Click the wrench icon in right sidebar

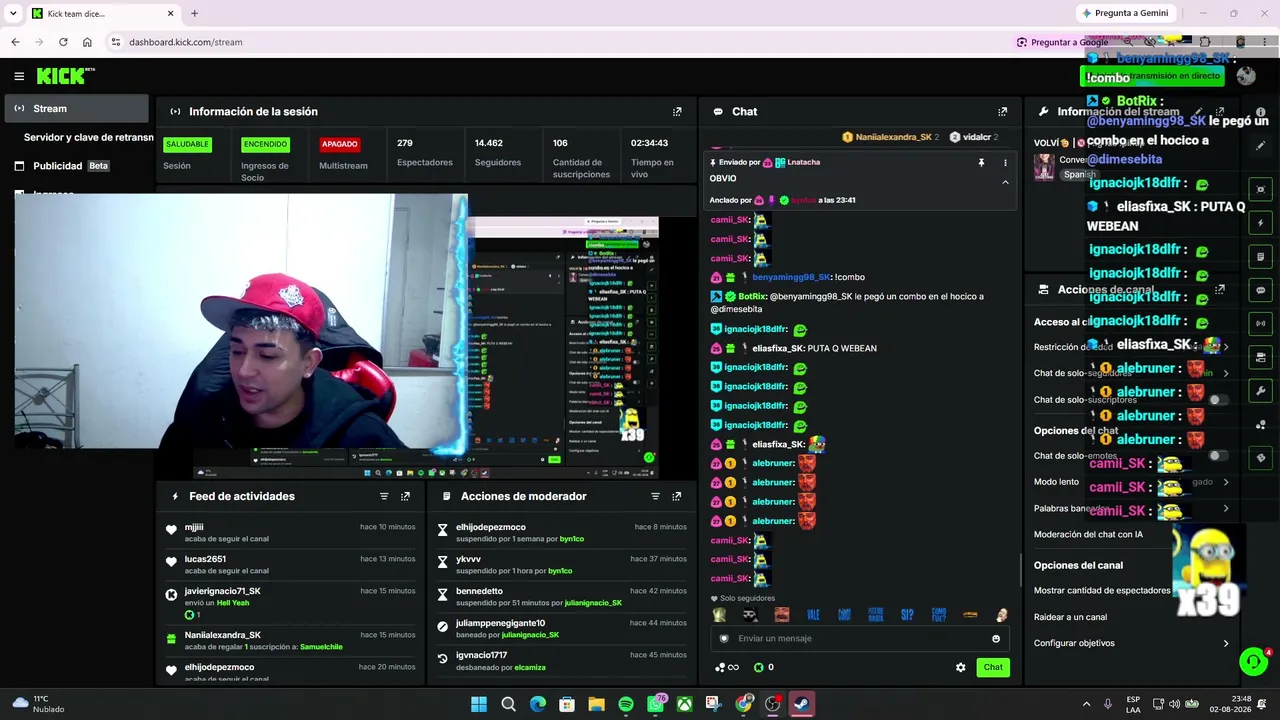1261,391
